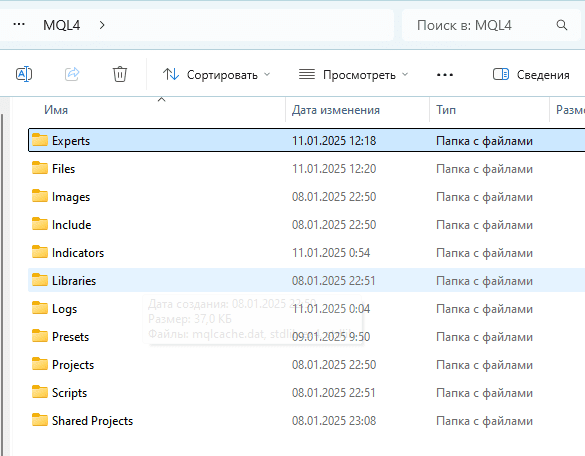Click the Libraries folder name

(74, 281)
